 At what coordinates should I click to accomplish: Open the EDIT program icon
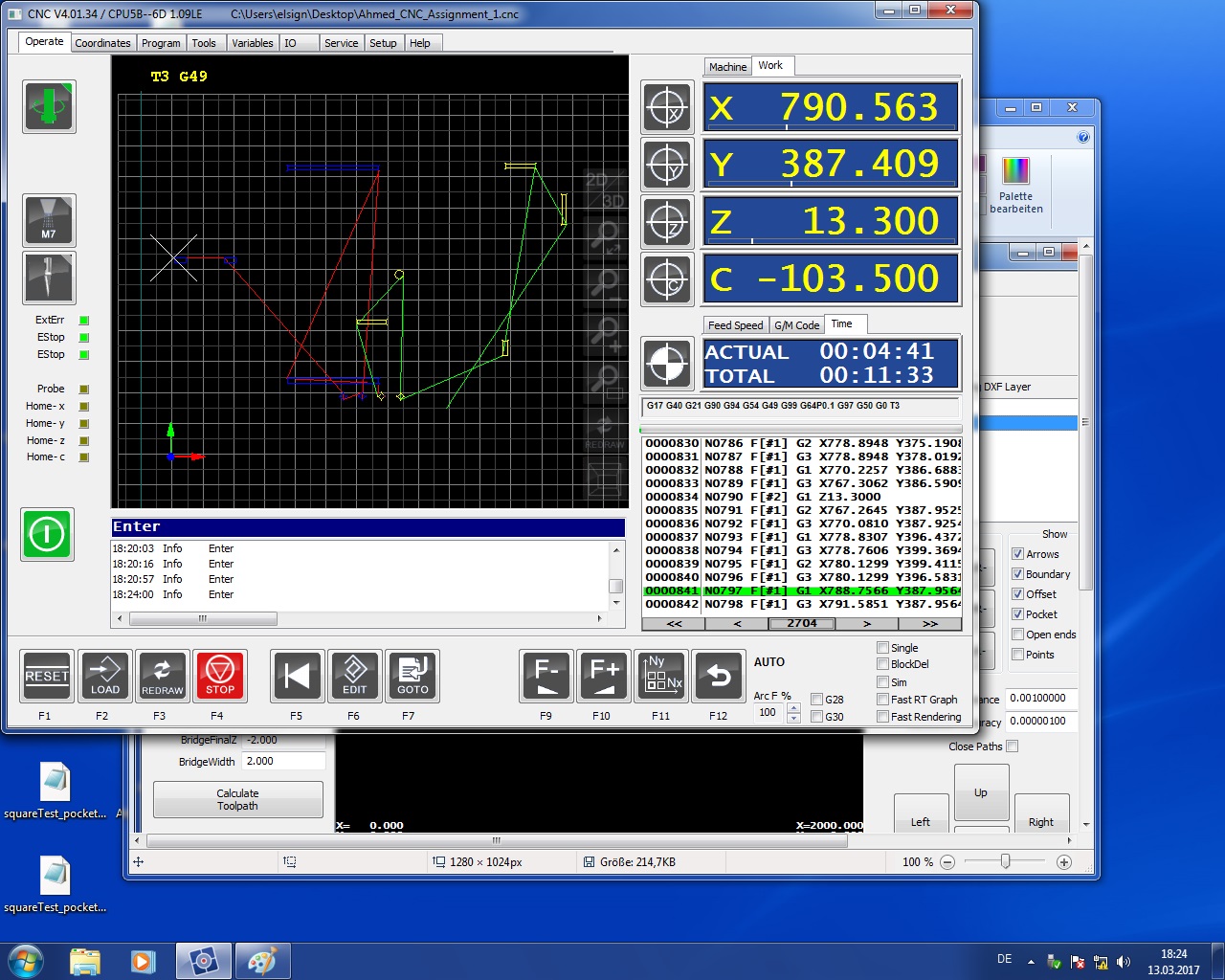click(x=355, y=676)
